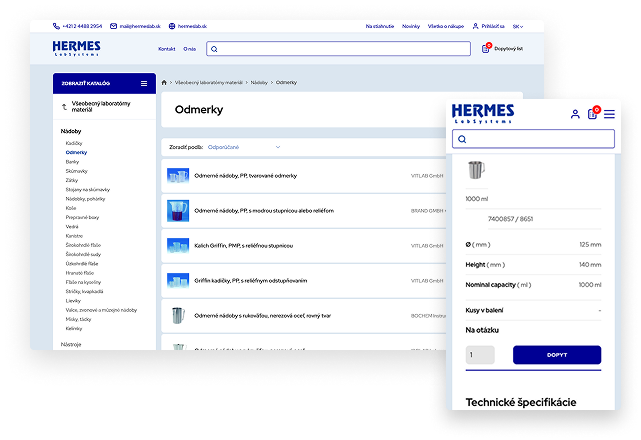
Task: Open thumbnail of Griffin kadičky, PP
Action: pyautogui.click(x=178, y=281)
